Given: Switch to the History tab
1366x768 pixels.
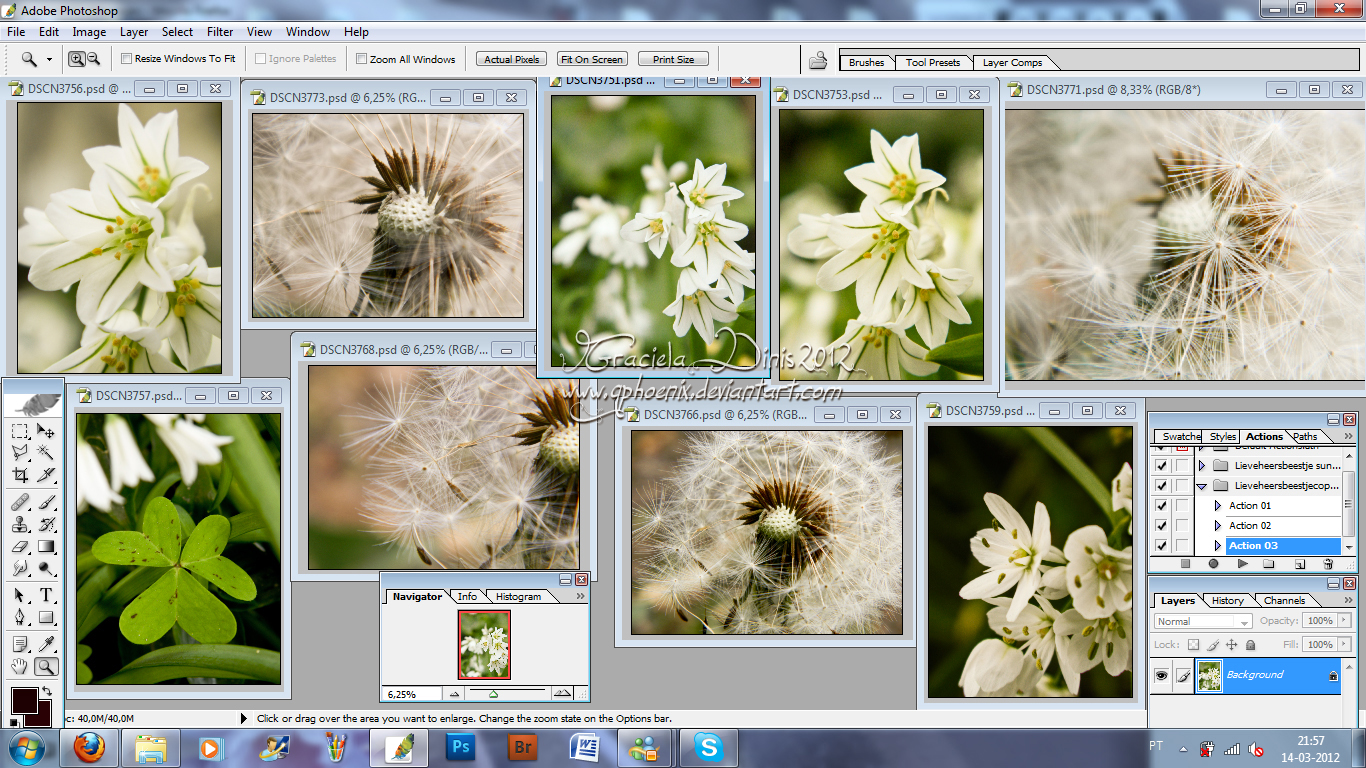Looking at the screenshot, I should 1227,601.
